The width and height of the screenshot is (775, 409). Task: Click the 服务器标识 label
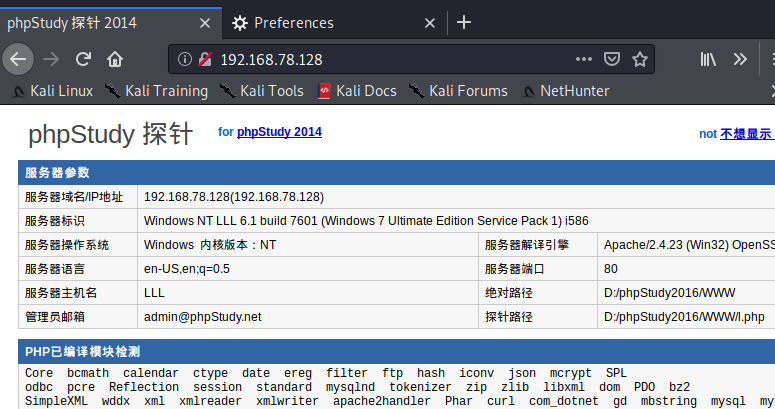pos(55,221)
